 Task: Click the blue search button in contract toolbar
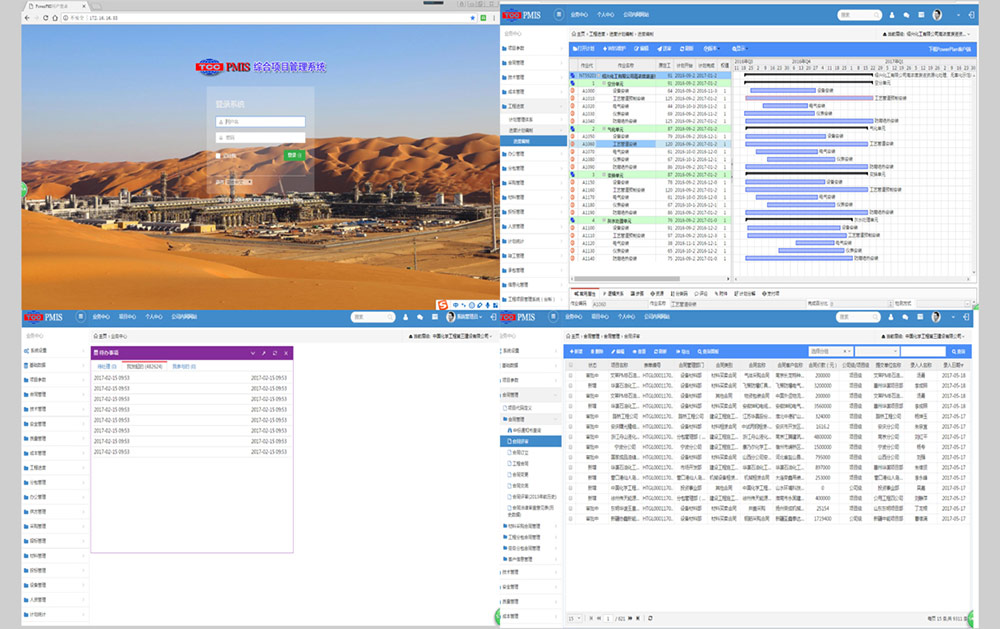[959, 351]
